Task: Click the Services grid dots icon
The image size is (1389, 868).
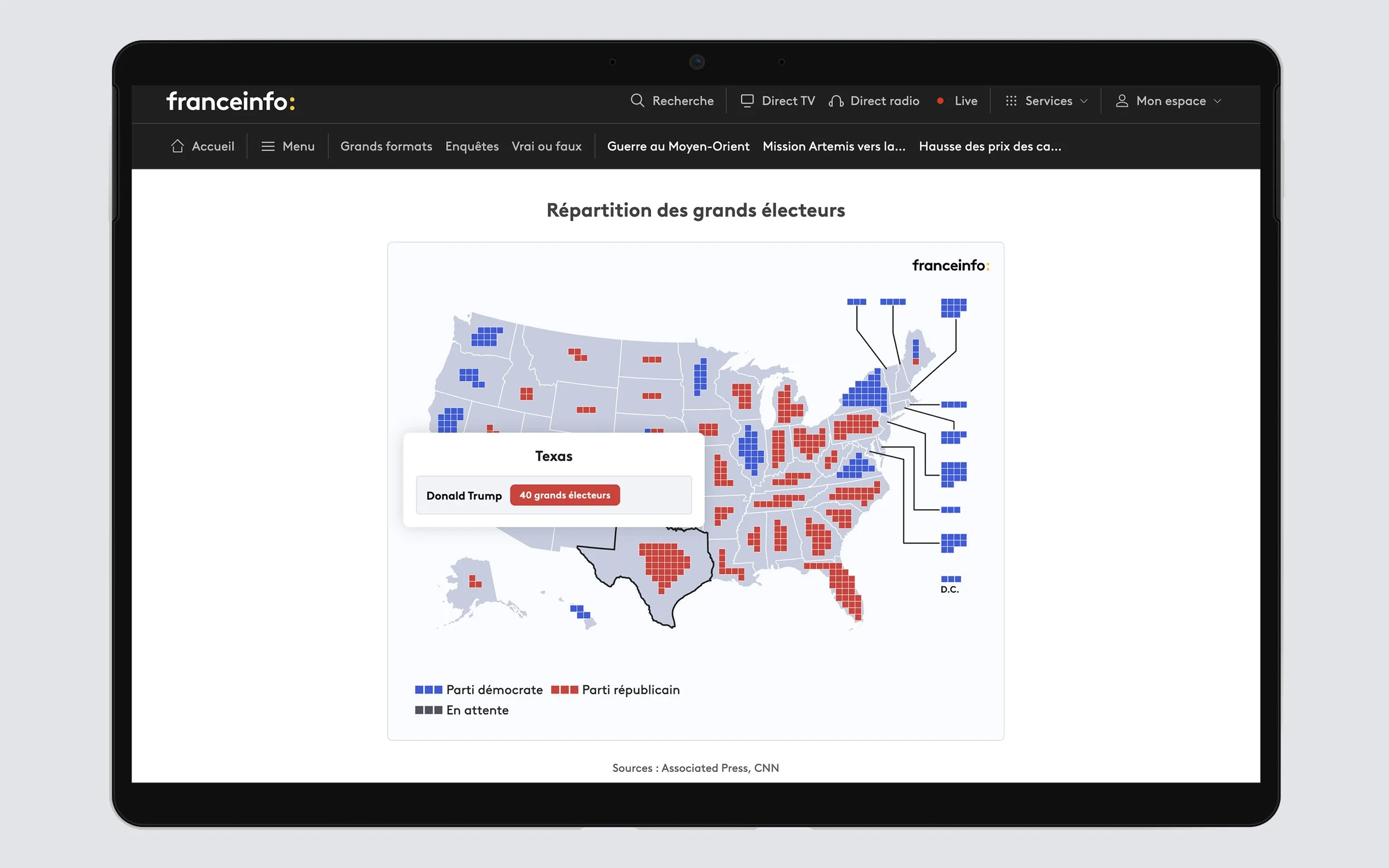Action: click(x=1011, y=101)
